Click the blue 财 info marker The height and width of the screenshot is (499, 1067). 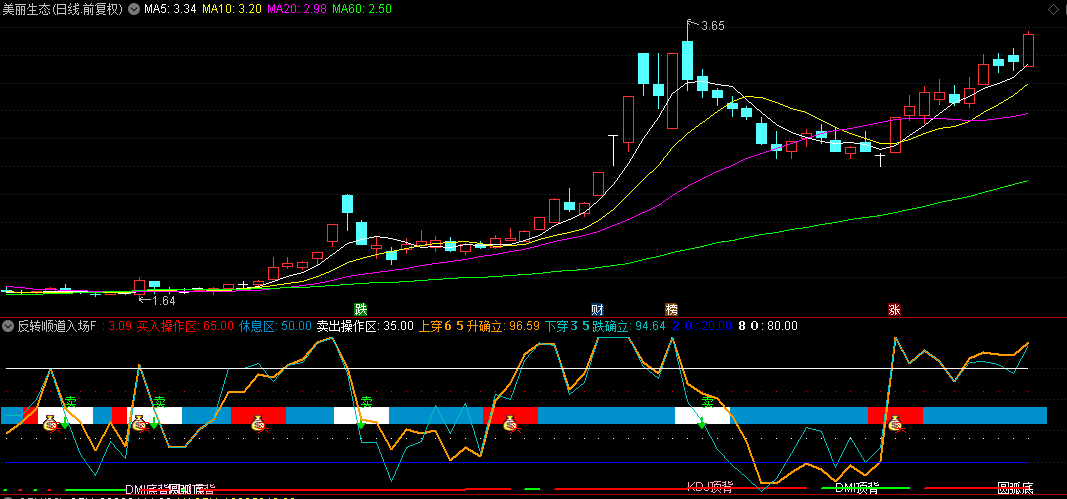tap(598, 309)
